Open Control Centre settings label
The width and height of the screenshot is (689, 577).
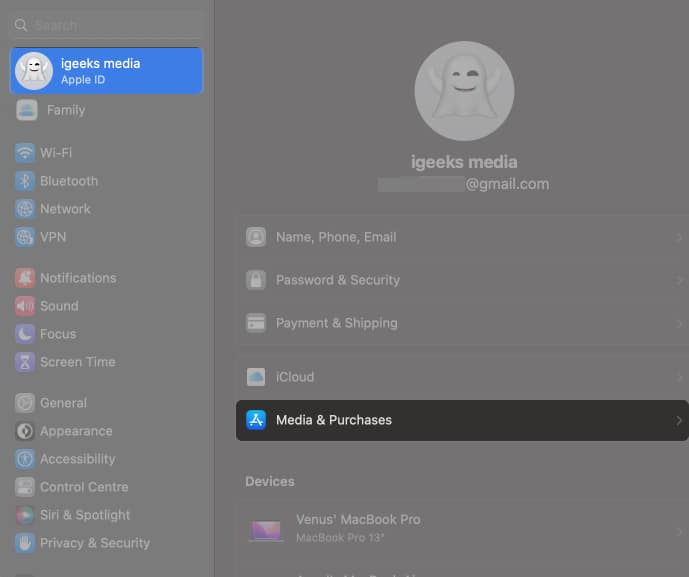[84, 487]
